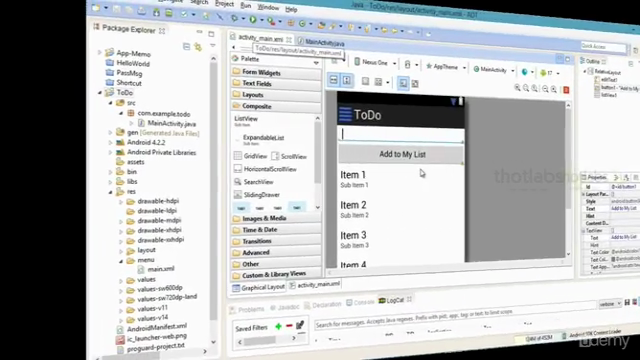This screenshot has width=640, height=360.
Task: Expand the Android 4.2.2 library node
Action: (x=110, y=142)
